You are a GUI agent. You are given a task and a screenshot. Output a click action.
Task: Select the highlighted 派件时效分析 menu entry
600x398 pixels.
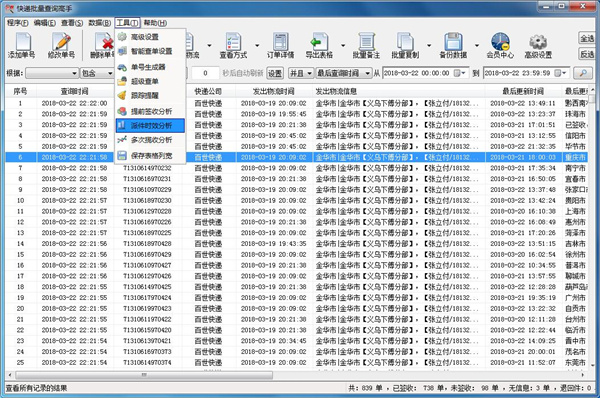pos(151,126)
